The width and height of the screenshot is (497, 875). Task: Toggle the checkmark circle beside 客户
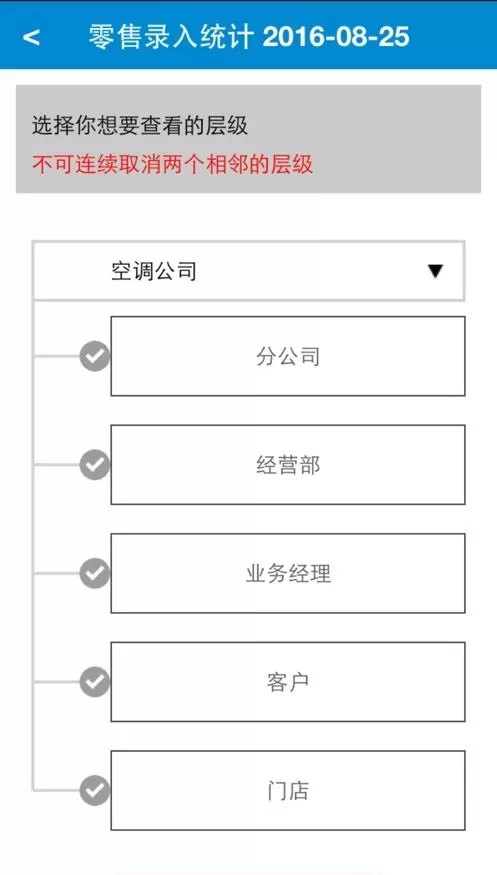pyautogui.click(x=95, y=681)
